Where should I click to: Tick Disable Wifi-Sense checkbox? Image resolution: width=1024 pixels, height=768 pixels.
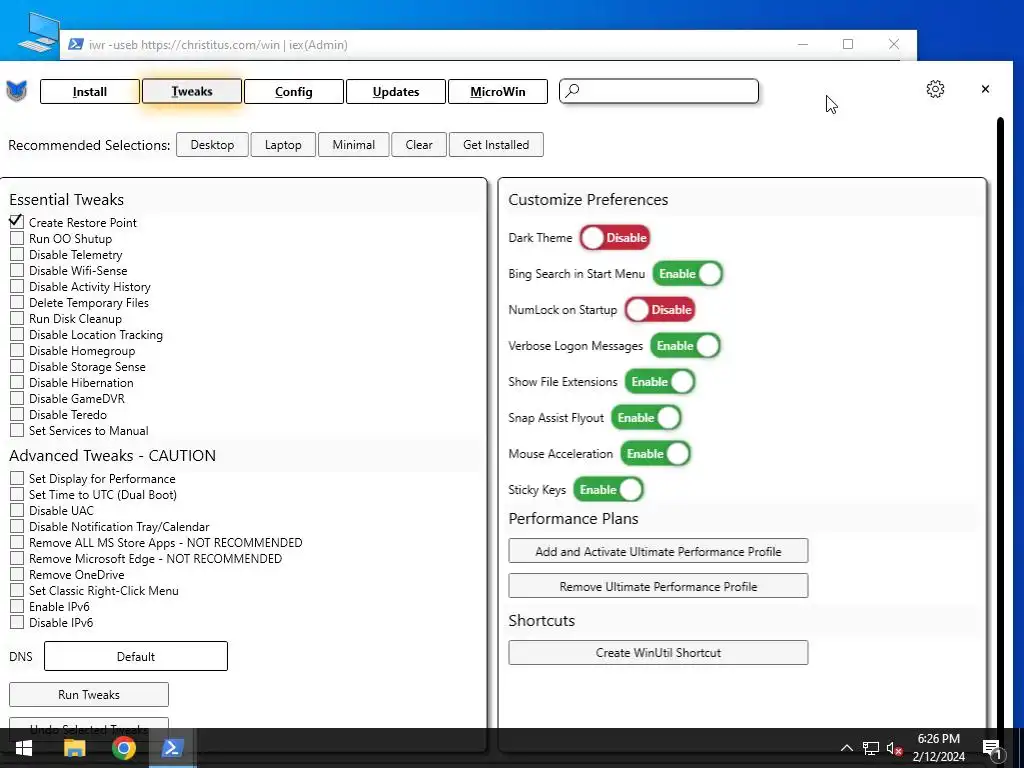(x=17, y=270)
